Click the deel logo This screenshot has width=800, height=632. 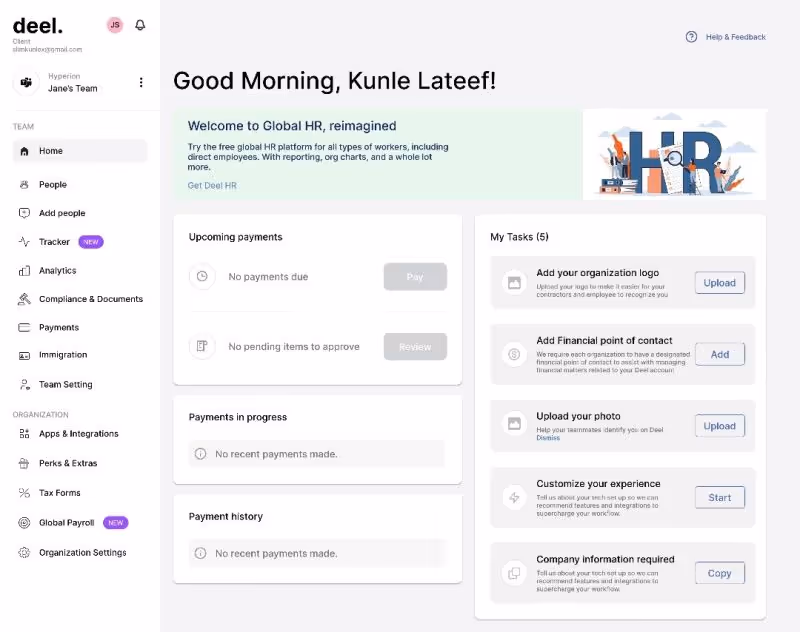click(x=37, y=25)
